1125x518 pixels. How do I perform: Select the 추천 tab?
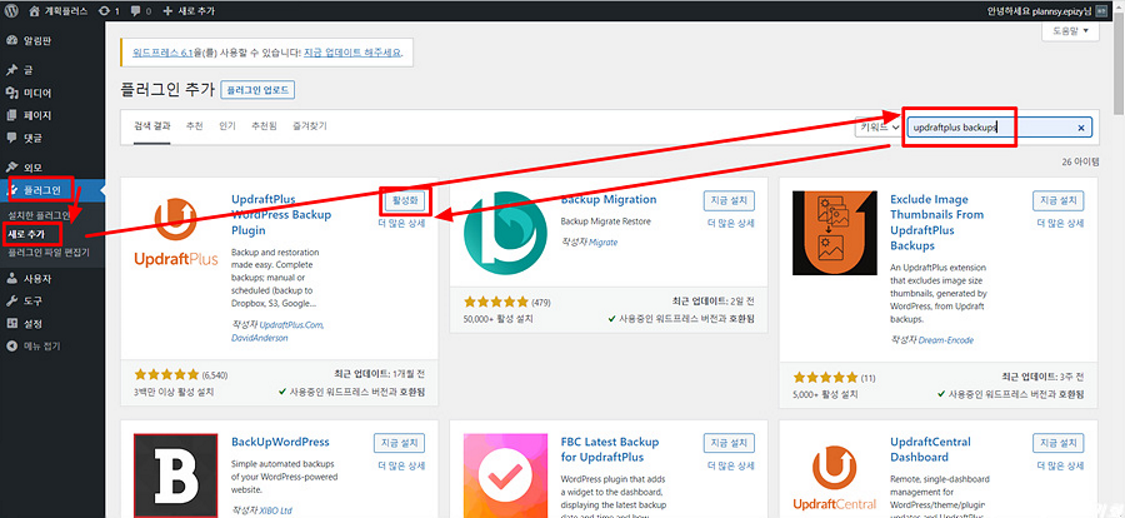coord(194,126)
